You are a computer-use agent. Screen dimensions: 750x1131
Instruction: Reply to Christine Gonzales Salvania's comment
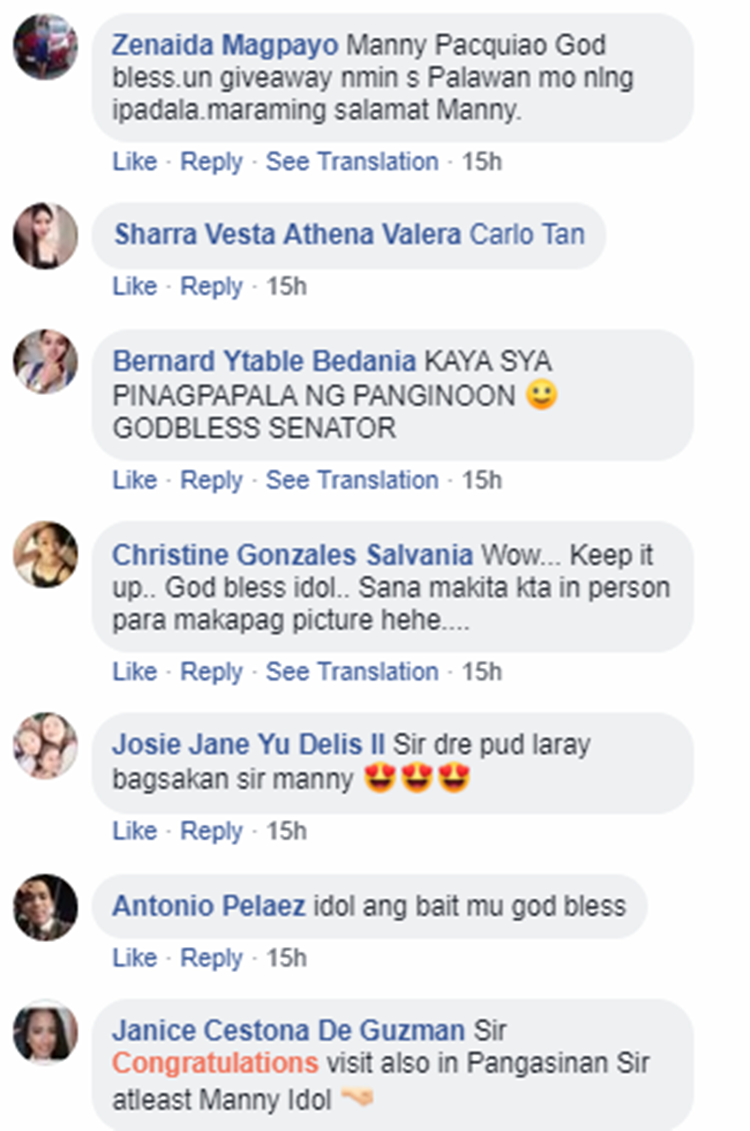point(211,672)
